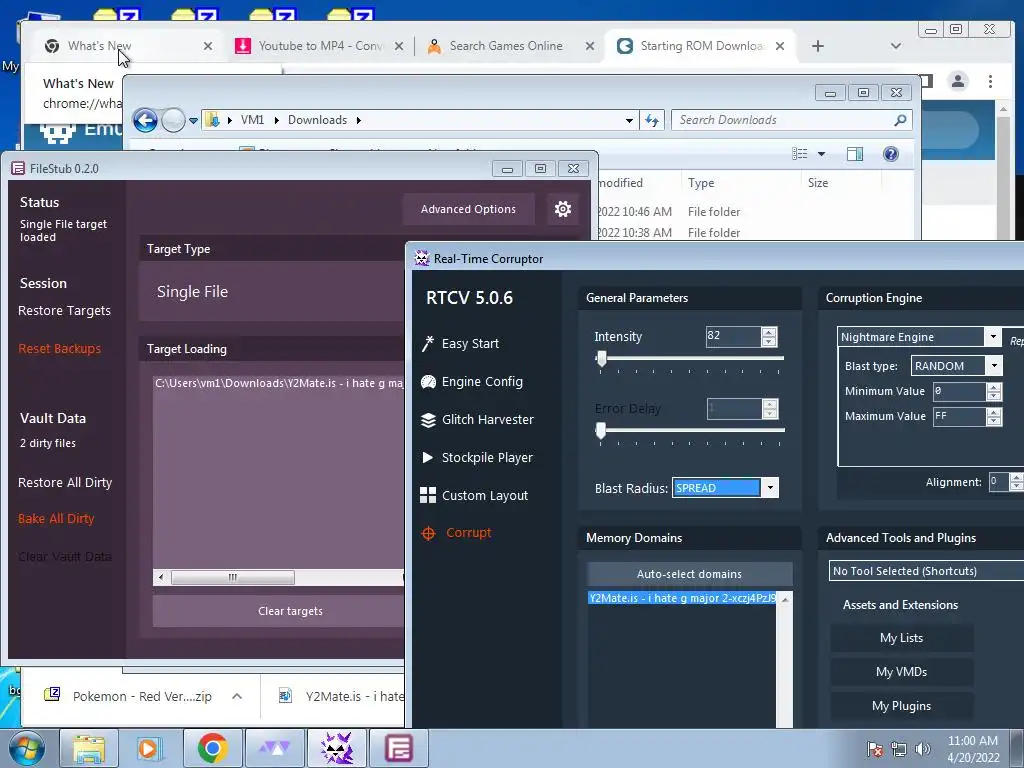
Task: Open Windows Start button
Action: point(27,748)
